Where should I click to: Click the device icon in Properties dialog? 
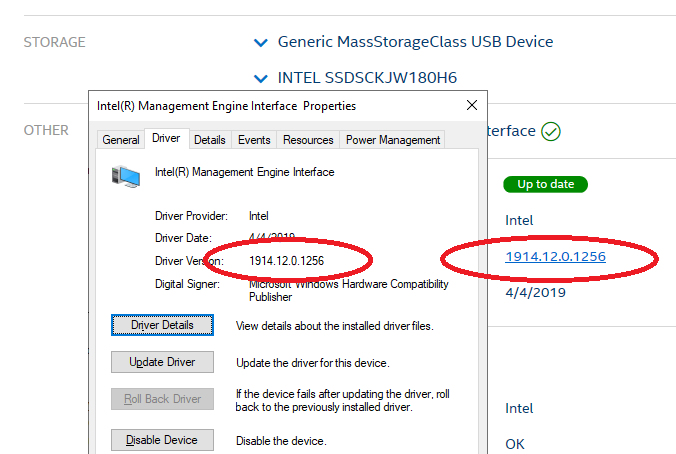(127, 177)
